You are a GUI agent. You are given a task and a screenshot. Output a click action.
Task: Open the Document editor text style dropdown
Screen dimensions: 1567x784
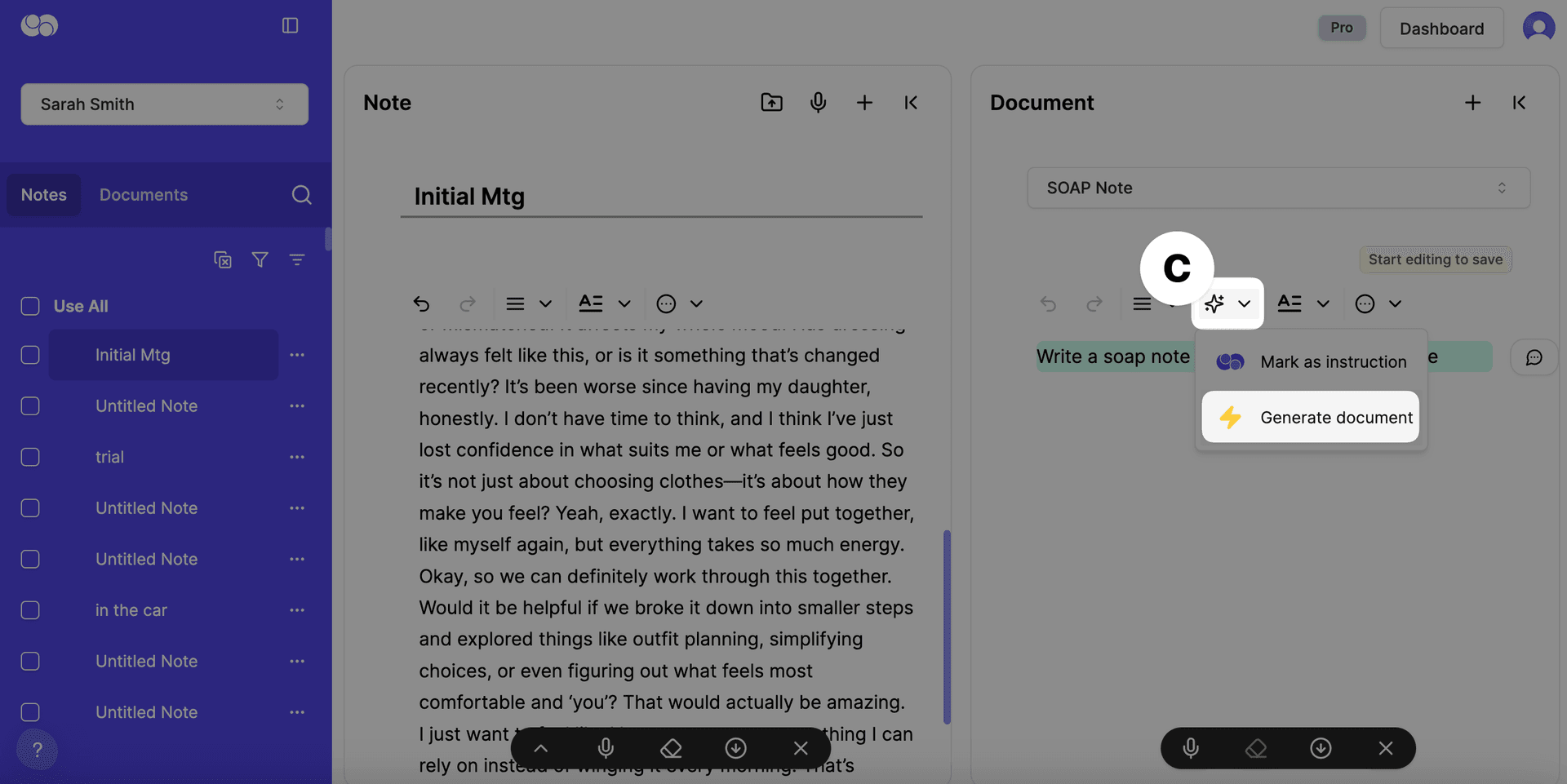pos(1303,303)
